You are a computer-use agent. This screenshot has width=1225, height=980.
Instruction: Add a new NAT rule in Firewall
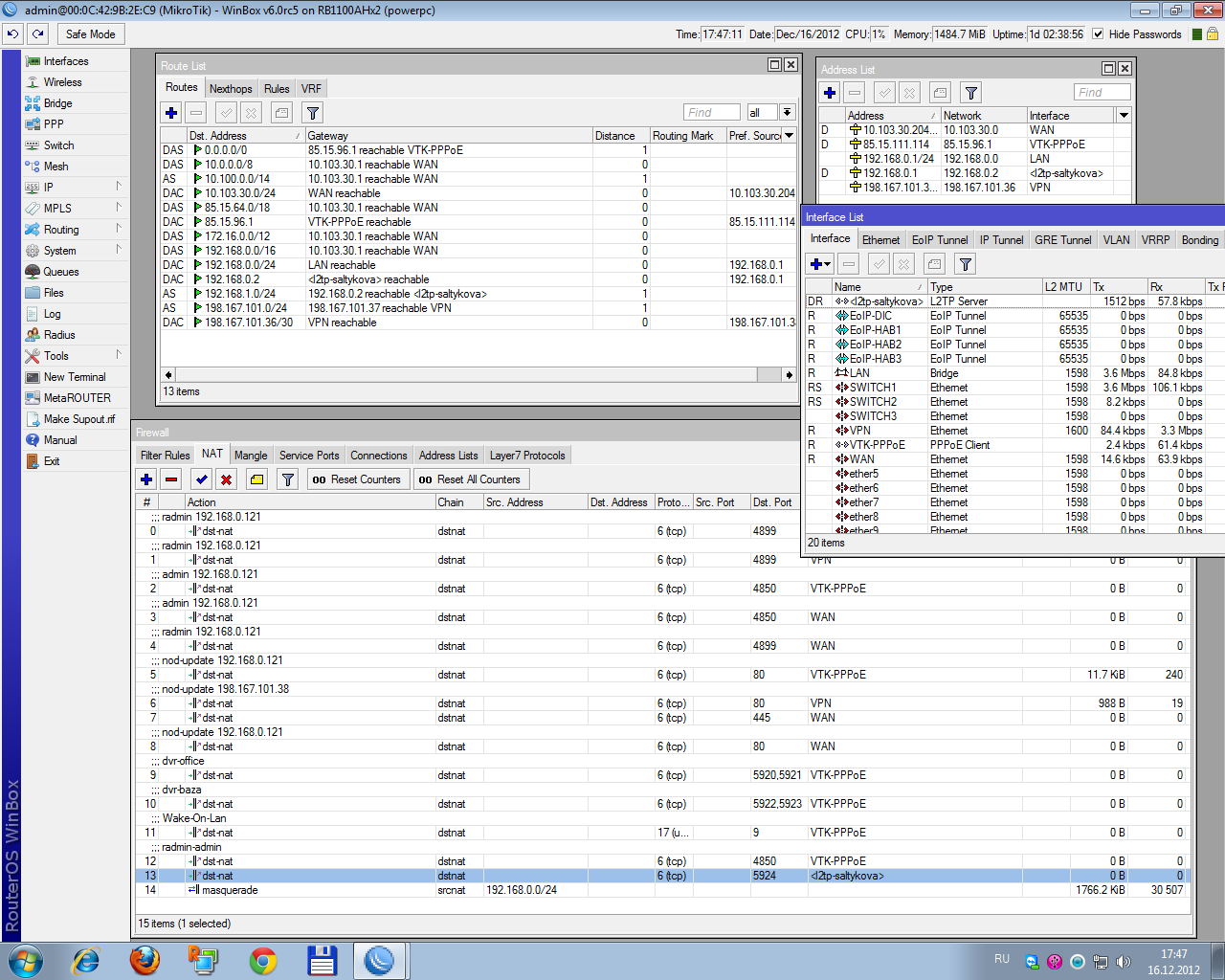point(146,479)
